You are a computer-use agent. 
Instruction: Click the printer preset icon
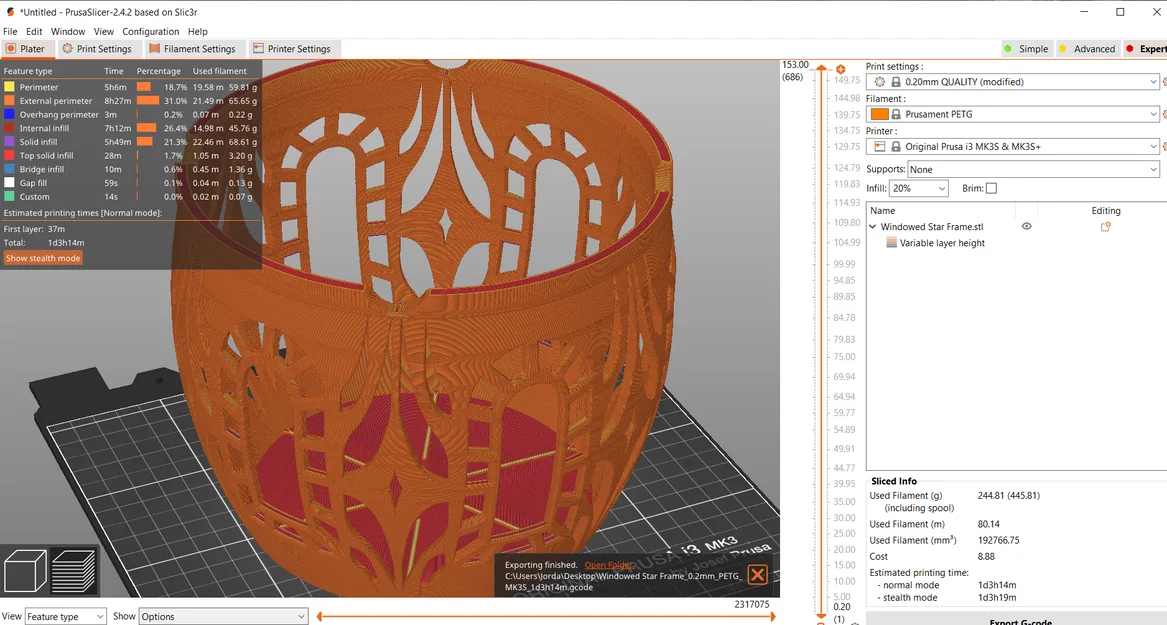(x=880, y=147)
